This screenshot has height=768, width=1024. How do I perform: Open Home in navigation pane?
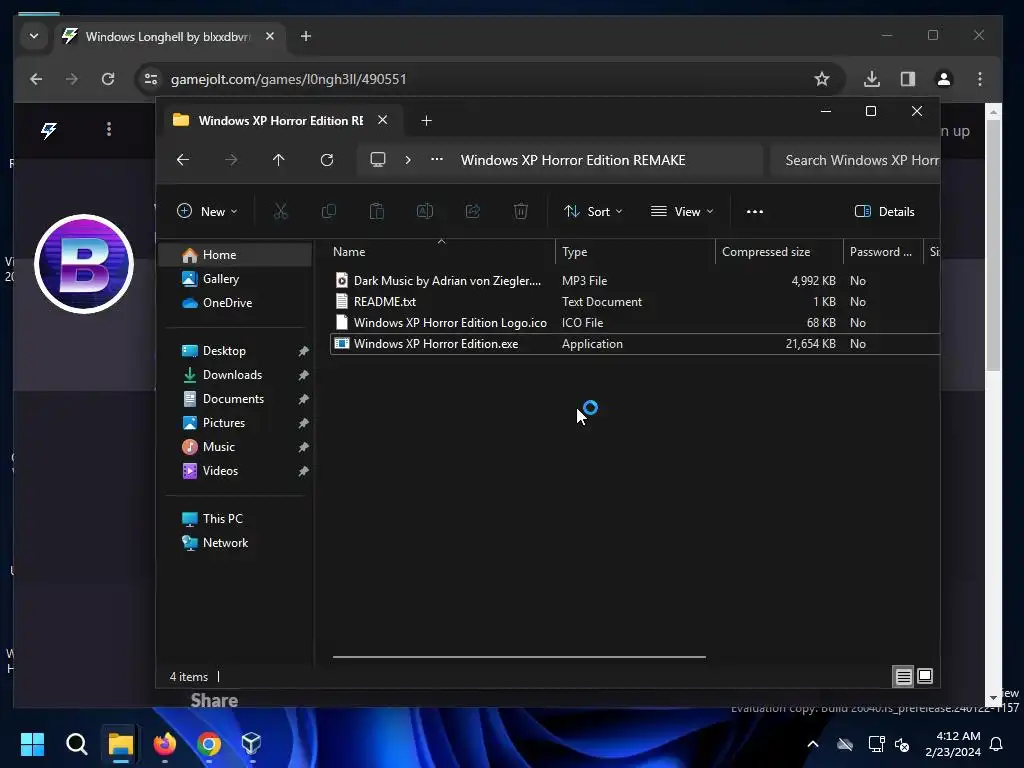pyautogui.click(x=235, y=255)
